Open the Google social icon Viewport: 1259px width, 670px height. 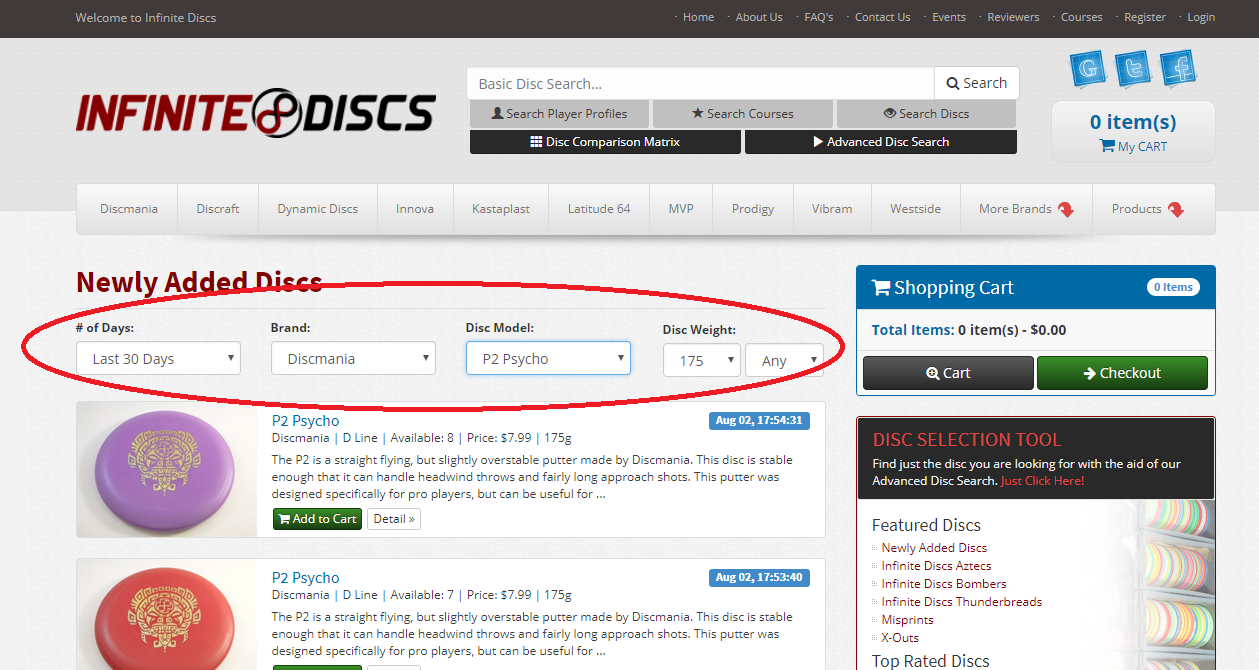(x=1087, y=68)
